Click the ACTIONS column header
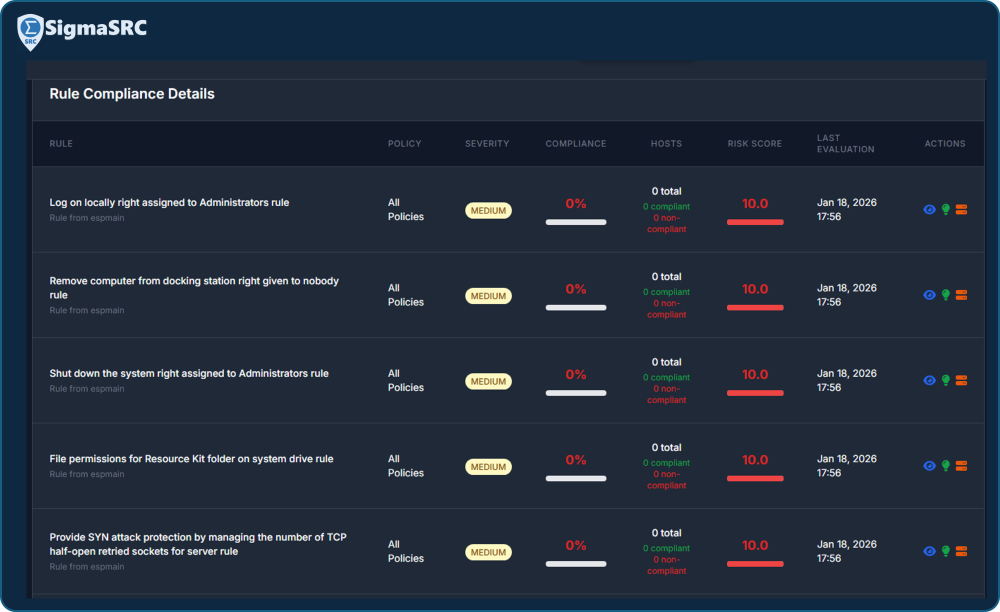Screen dimensions: 1000x612 pos(945,144)
